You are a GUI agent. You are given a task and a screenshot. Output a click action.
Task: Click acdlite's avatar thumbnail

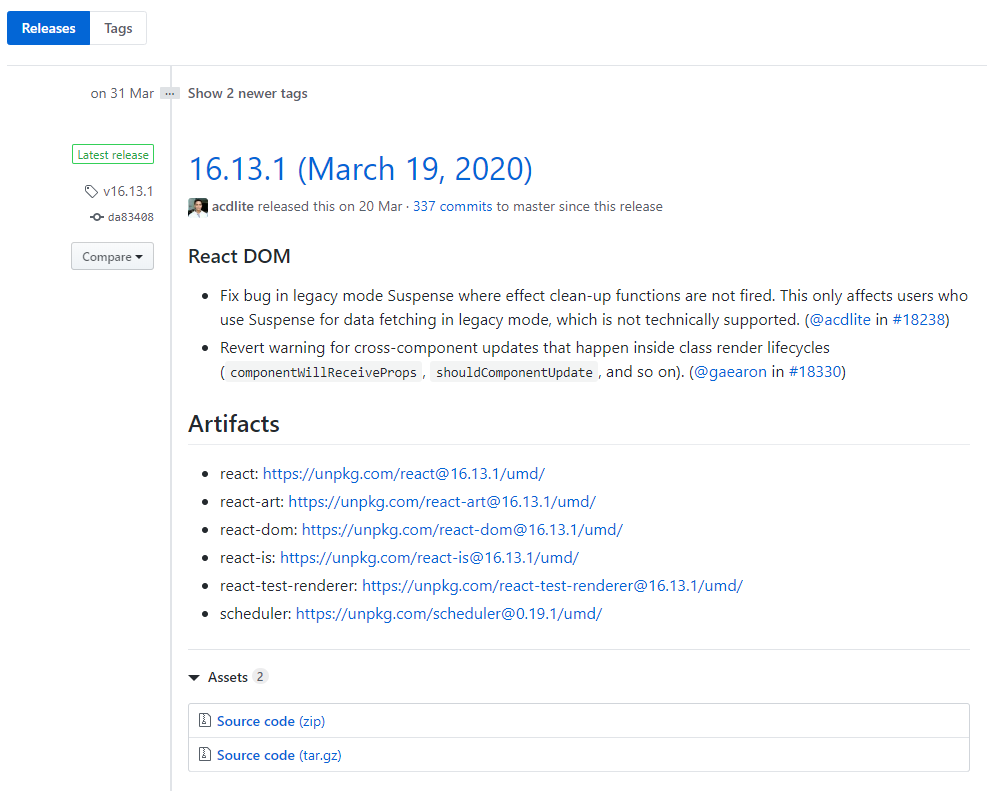[x=198, y=207]
